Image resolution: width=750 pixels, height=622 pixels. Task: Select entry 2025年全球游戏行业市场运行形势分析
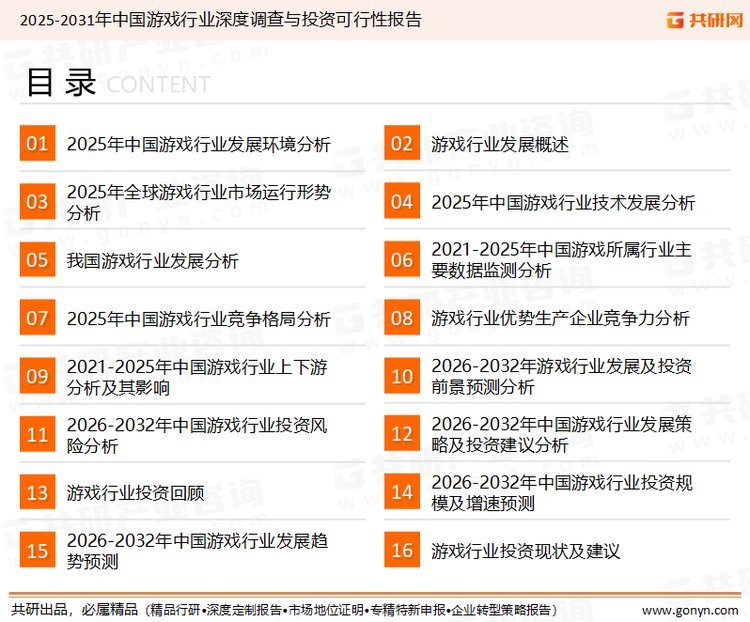pyautogui.click(x=199, y=202)
